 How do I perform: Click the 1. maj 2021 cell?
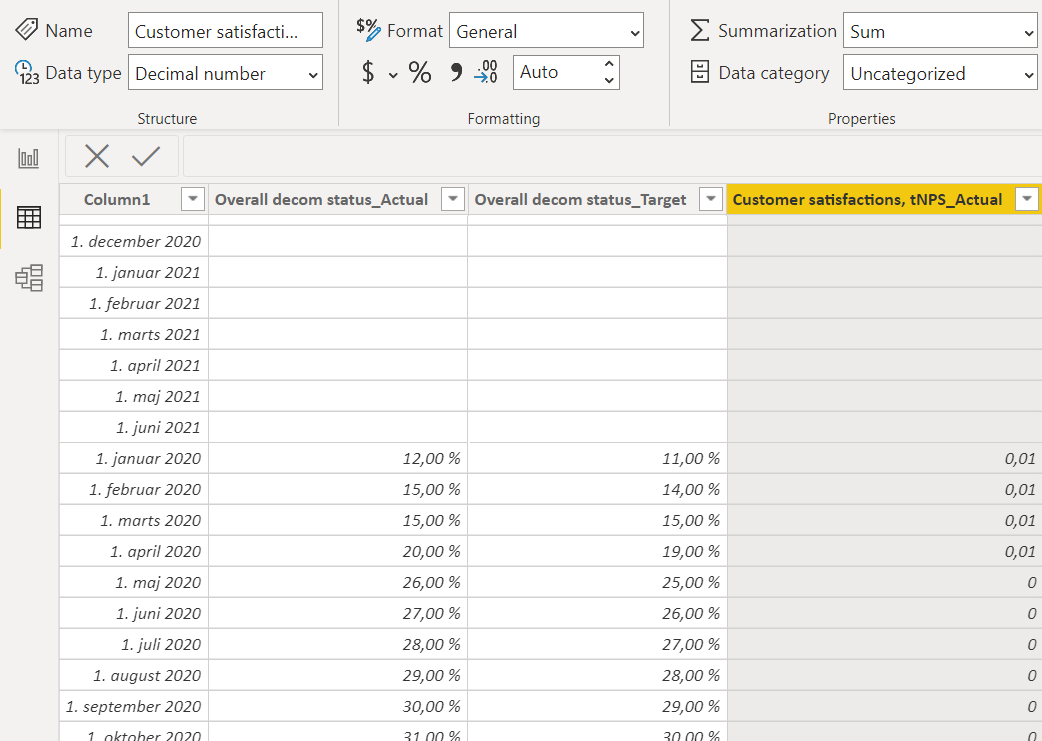(134, 396)
